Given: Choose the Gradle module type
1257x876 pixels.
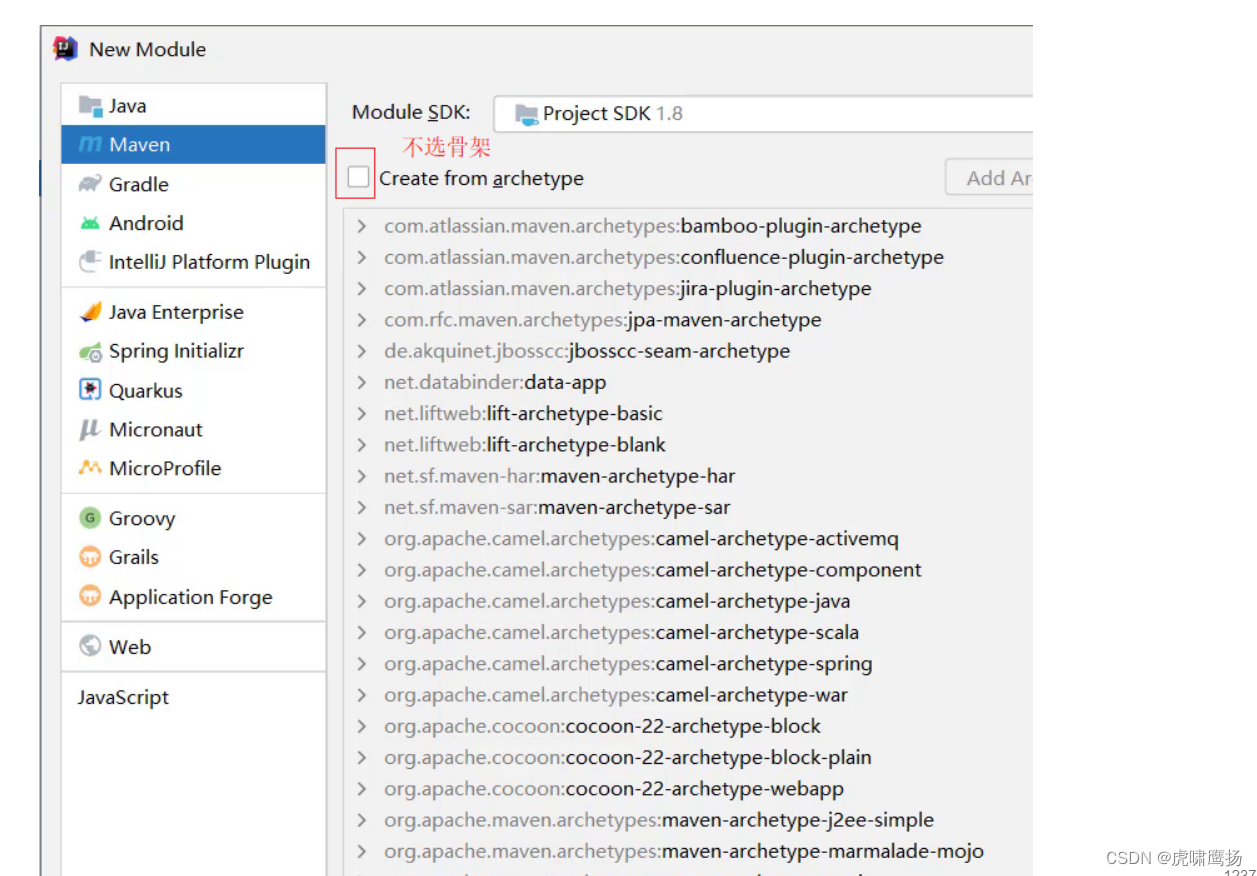Looking at the screenshot, I should click(194, 184).
